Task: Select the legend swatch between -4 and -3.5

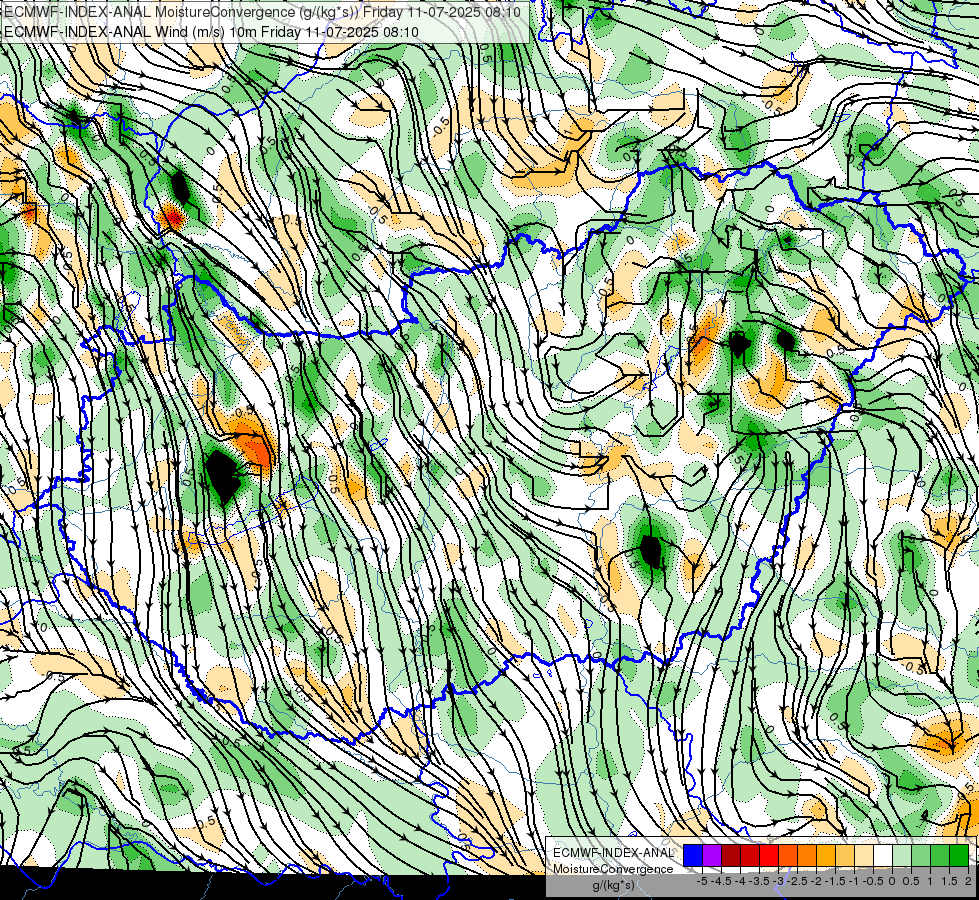Action: click(x=750, y=856)
